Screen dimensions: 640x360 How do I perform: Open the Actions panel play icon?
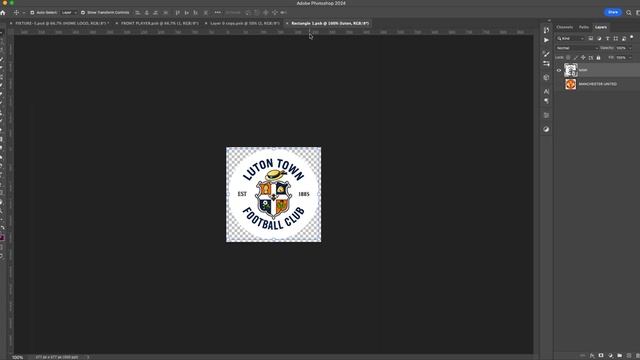546,40
